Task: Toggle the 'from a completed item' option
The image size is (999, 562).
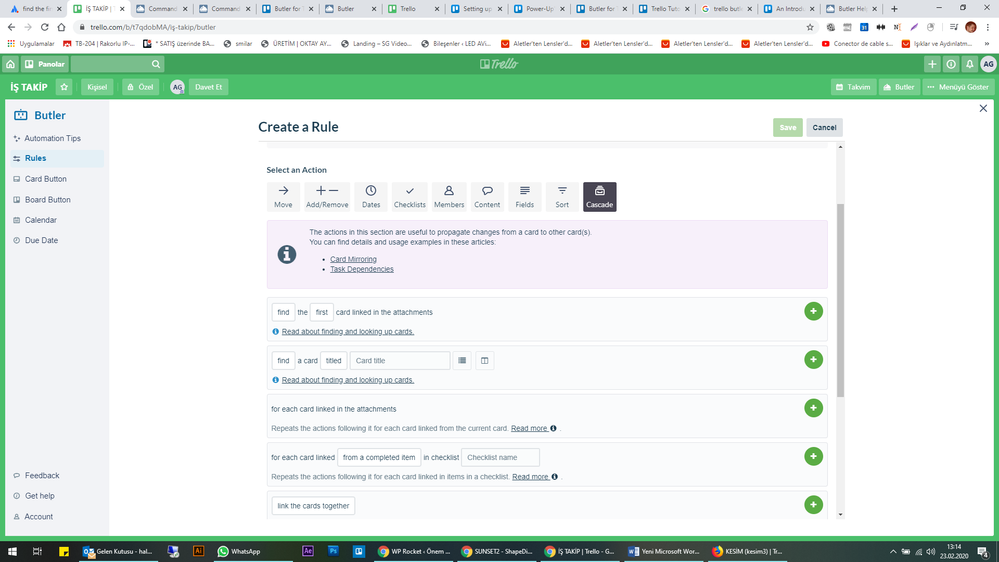Action: point(379,458)
